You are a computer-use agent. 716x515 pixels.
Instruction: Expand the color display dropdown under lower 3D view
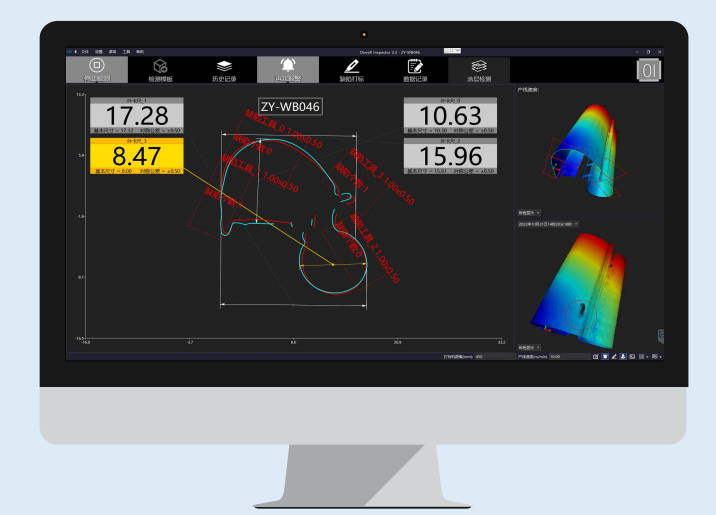point(529,347)
